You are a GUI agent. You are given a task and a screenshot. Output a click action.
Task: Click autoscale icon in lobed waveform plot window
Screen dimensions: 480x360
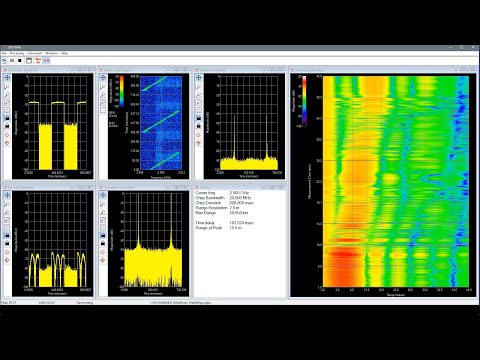coord(7,220)
